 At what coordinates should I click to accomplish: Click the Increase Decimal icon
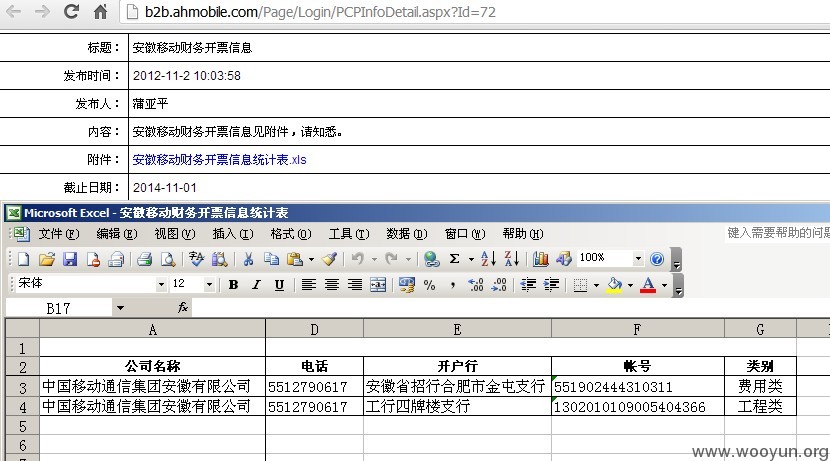pos(476,285)
